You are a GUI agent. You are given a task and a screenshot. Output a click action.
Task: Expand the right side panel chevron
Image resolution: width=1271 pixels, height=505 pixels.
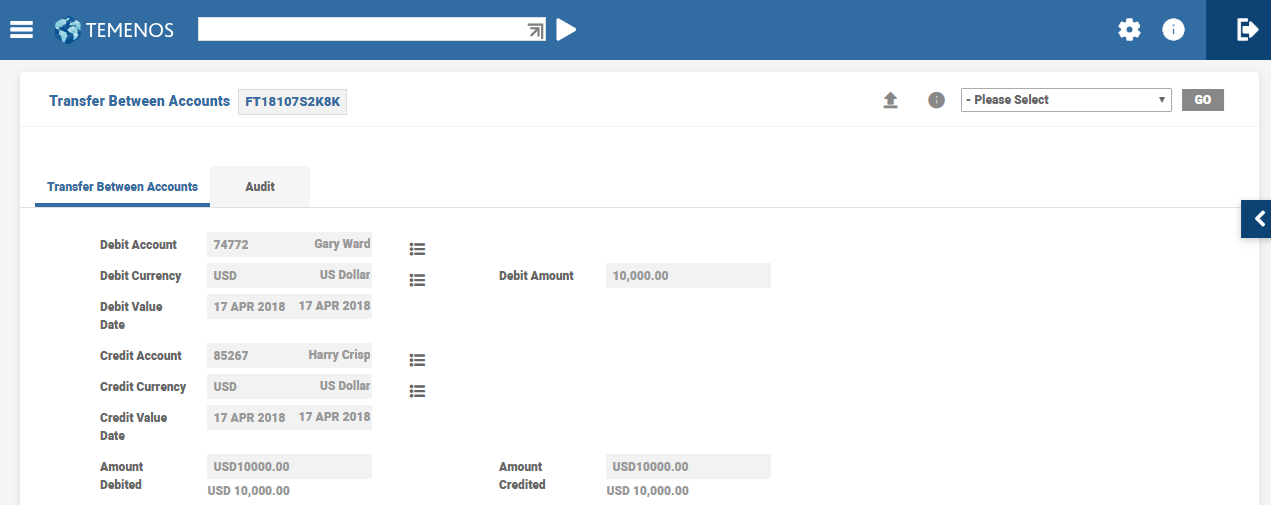tap(1258, 218)
